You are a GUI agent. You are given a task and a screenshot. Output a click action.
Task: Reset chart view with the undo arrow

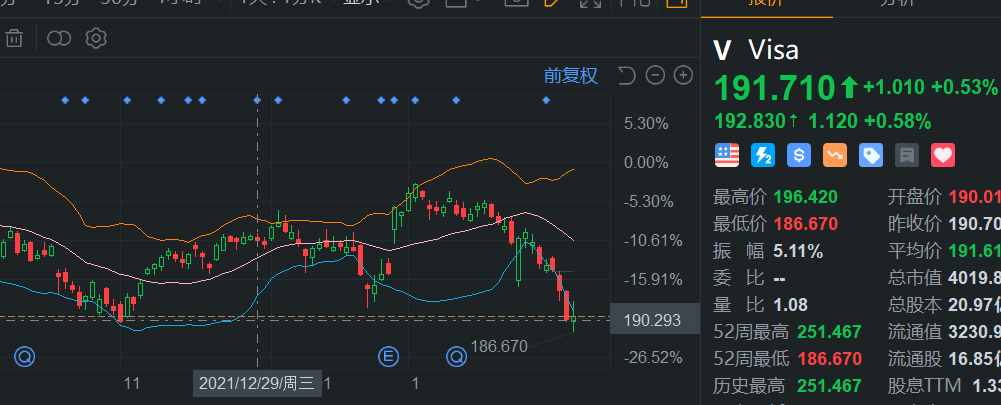tap(627, 75)
